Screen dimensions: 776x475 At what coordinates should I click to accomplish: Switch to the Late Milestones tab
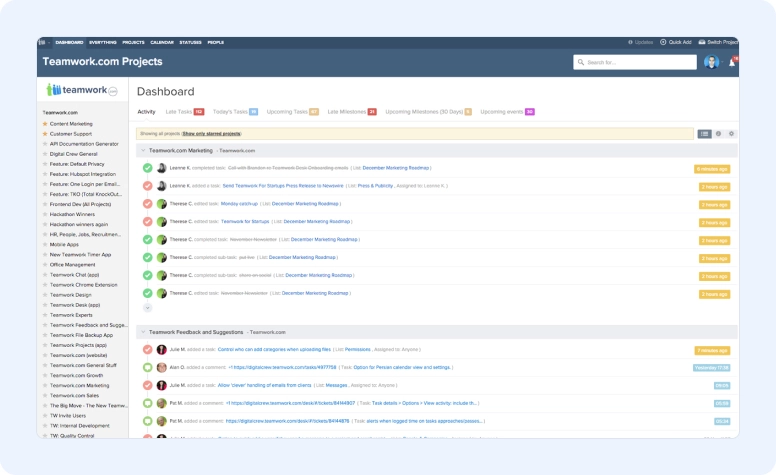352,112
